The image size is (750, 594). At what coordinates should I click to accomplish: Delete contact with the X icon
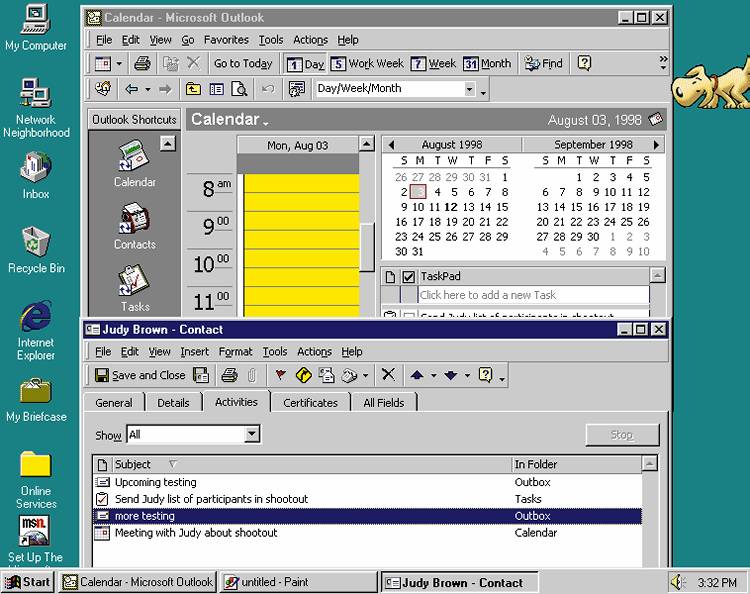(388, 374)
